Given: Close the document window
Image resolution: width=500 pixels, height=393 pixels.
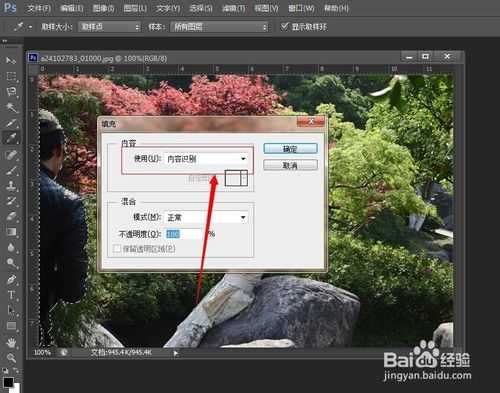Looking at the screenshot, I should [x=447, y=57].
